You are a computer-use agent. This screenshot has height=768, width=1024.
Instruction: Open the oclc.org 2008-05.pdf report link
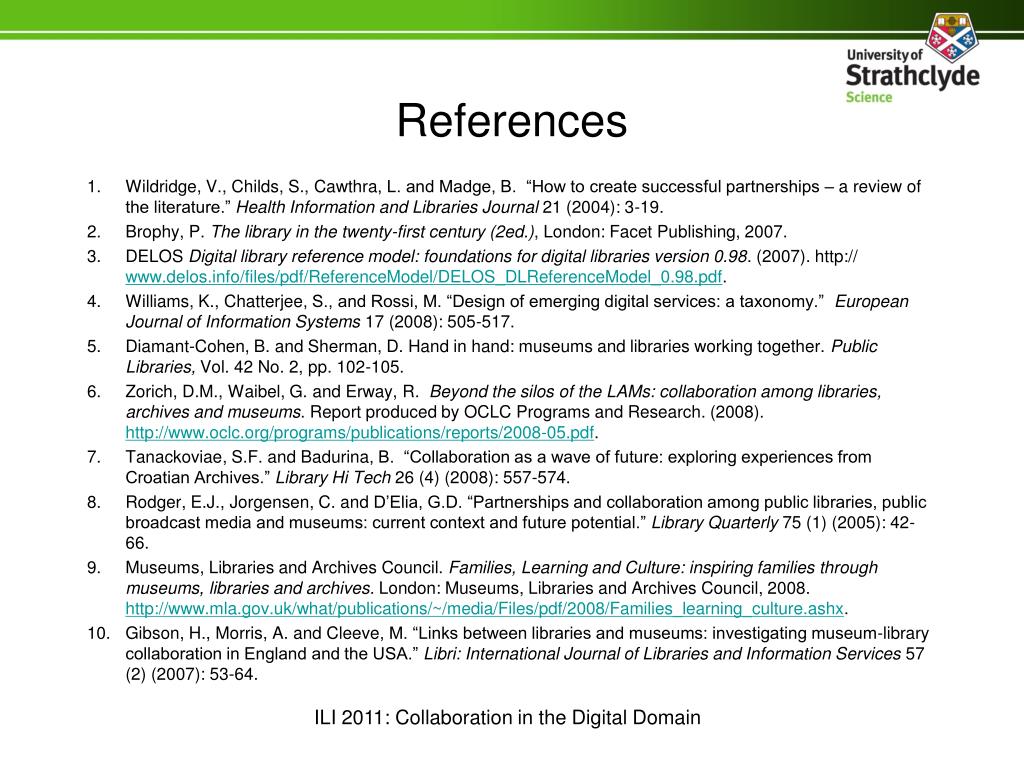point(360,433)
